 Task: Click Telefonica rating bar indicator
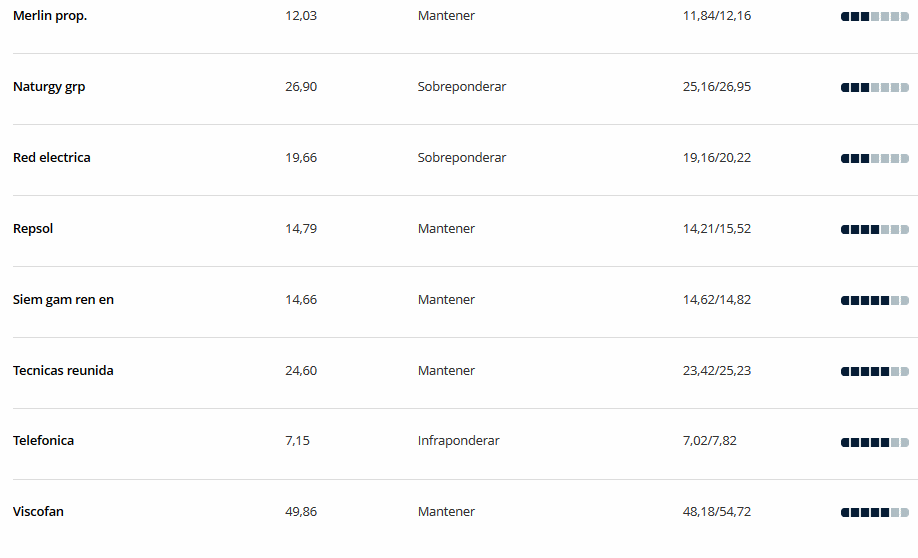(875, 442)
